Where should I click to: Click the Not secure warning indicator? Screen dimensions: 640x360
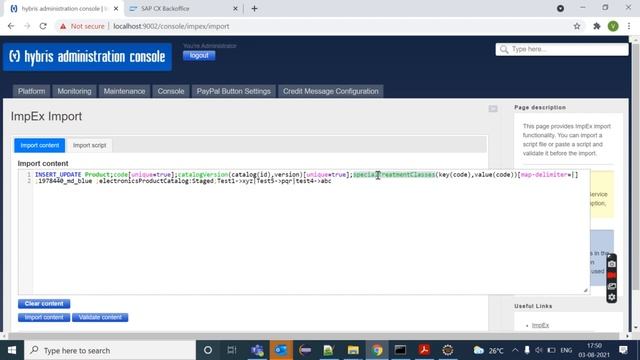coord(82,26)
